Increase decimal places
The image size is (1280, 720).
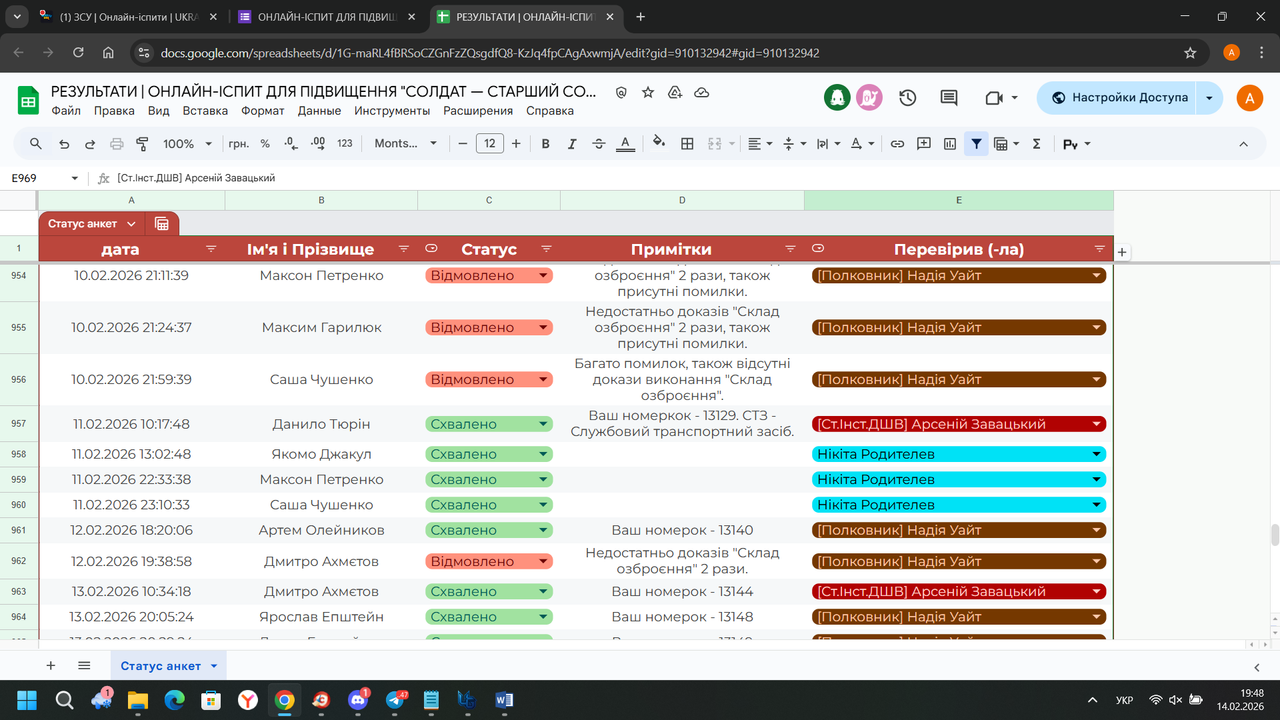pos(318,144)
